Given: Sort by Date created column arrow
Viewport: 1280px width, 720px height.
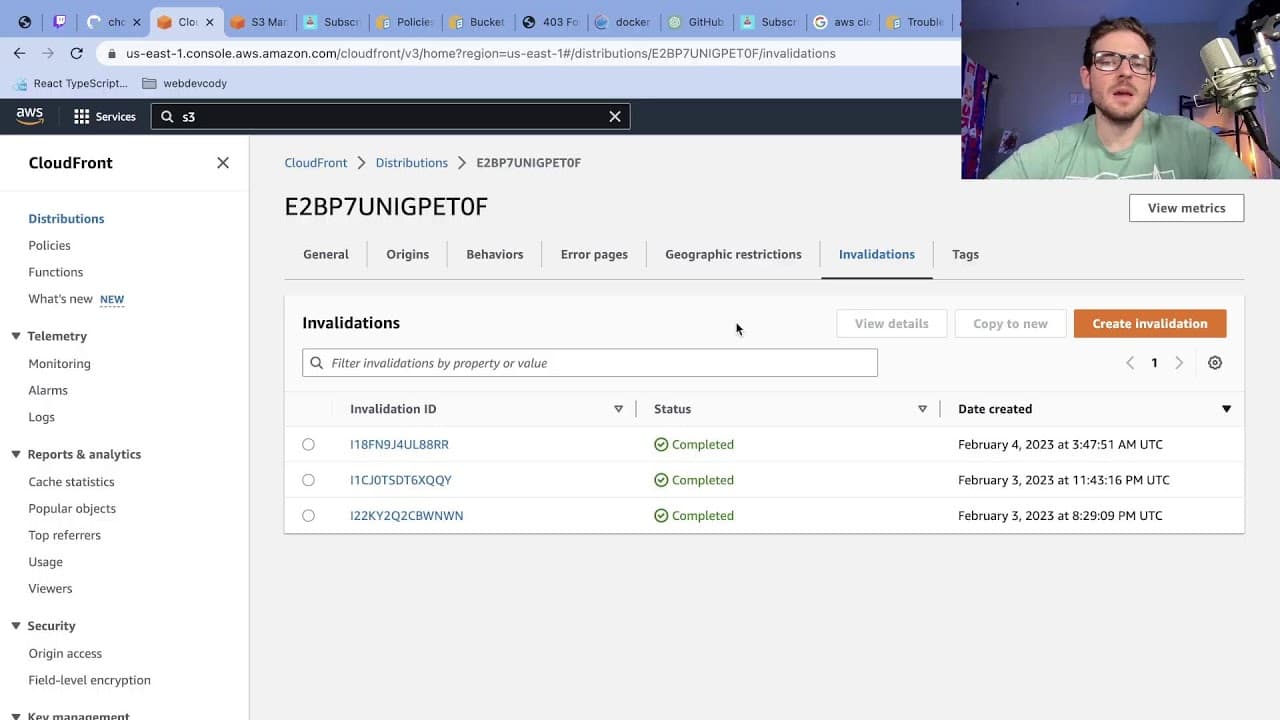Looking at the screenshot, I should click(1226, 409).
